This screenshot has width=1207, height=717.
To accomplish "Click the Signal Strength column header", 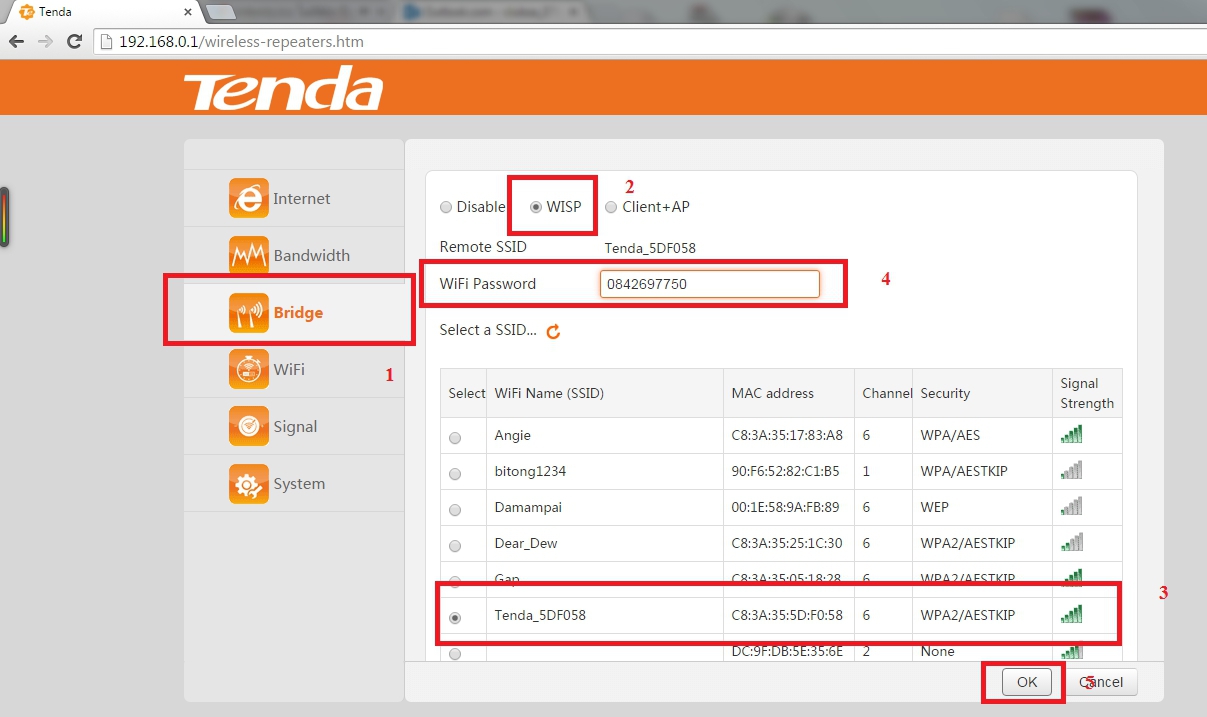I will [1087, 393].
